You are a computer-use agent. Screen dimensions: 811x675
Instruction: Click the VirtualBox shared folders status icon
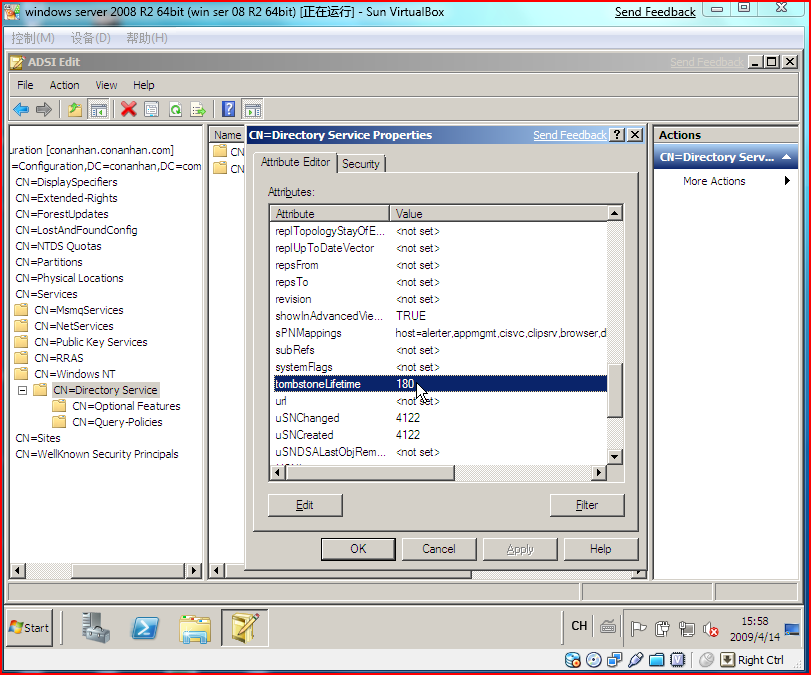(656, 660)
